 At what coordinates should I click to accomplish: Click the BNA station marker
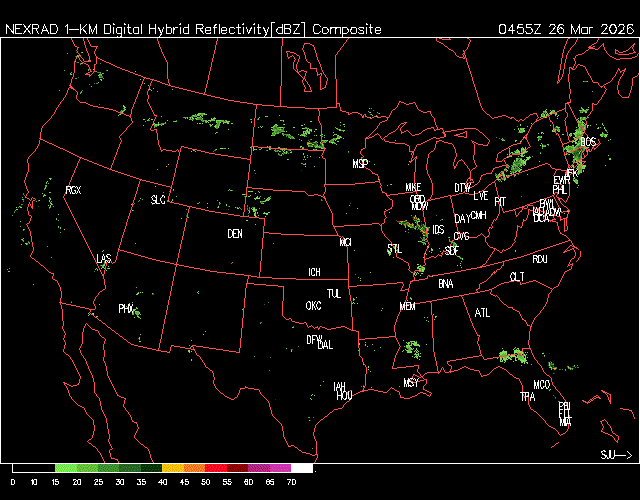click(x=446, y=284)
